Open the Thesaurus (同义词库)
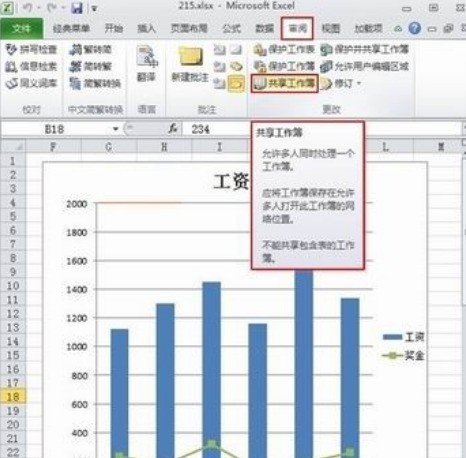 (31, 83)
